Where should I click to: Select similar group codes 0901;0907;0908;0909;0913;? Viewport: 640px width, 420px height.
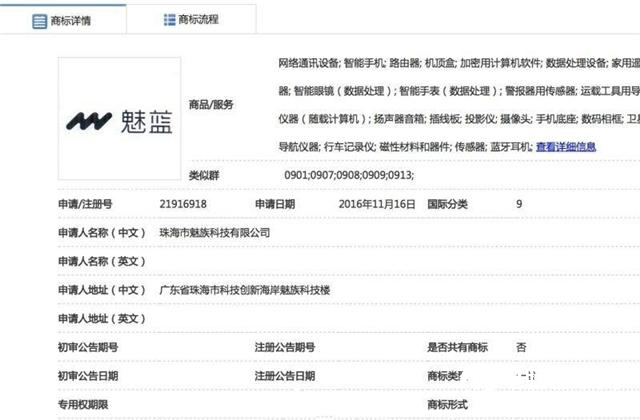coord(349,175)
